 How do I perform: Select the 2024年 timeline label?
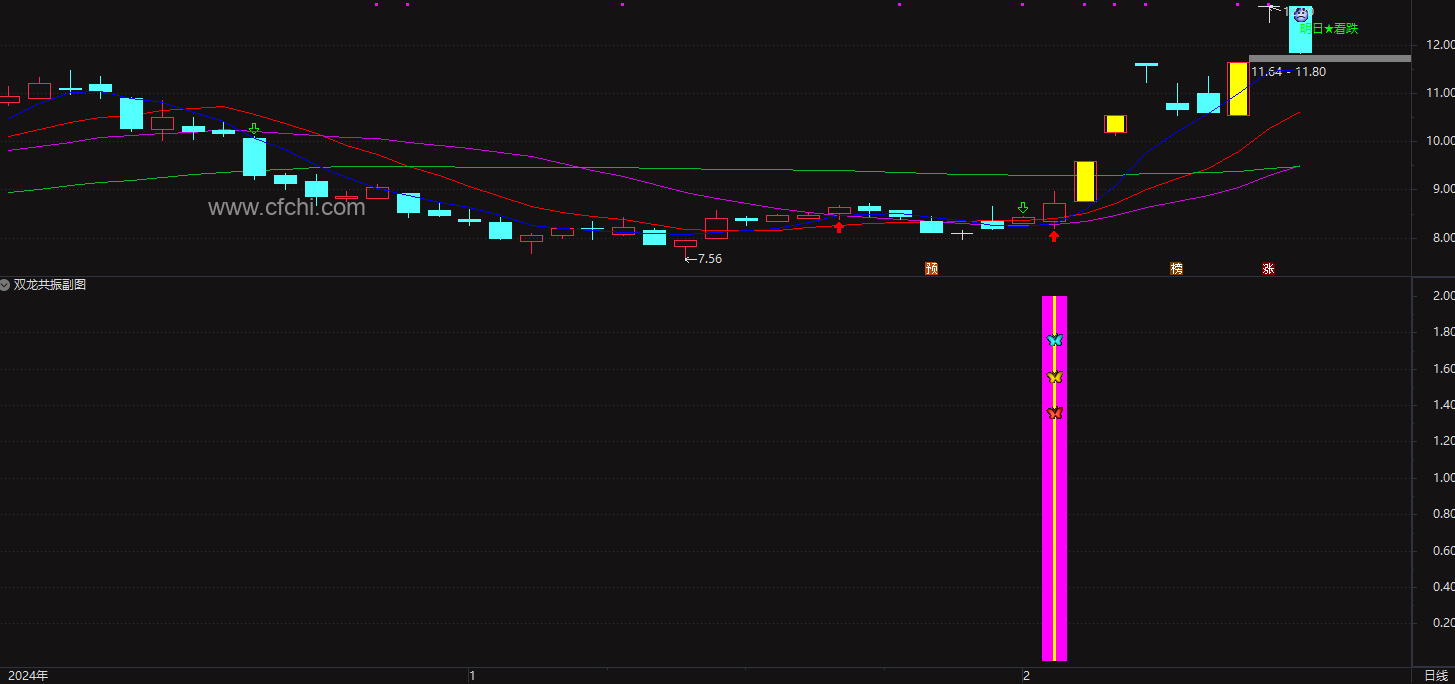(x=27, y=676)
